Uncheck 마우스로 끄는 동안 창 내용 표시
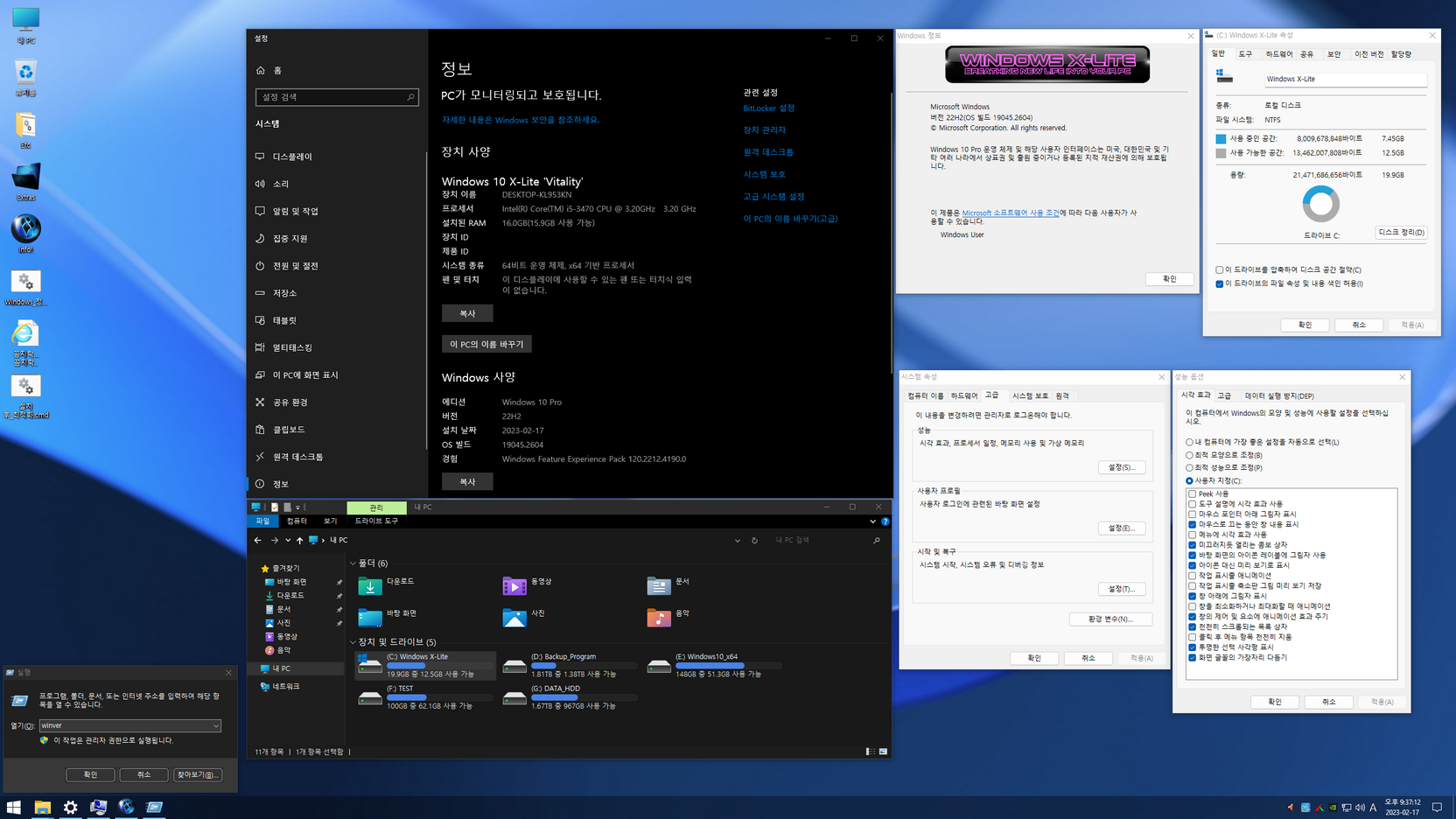Image resolution: width=1456 pixels, height=819 pixels. [x=1192, y=525]
